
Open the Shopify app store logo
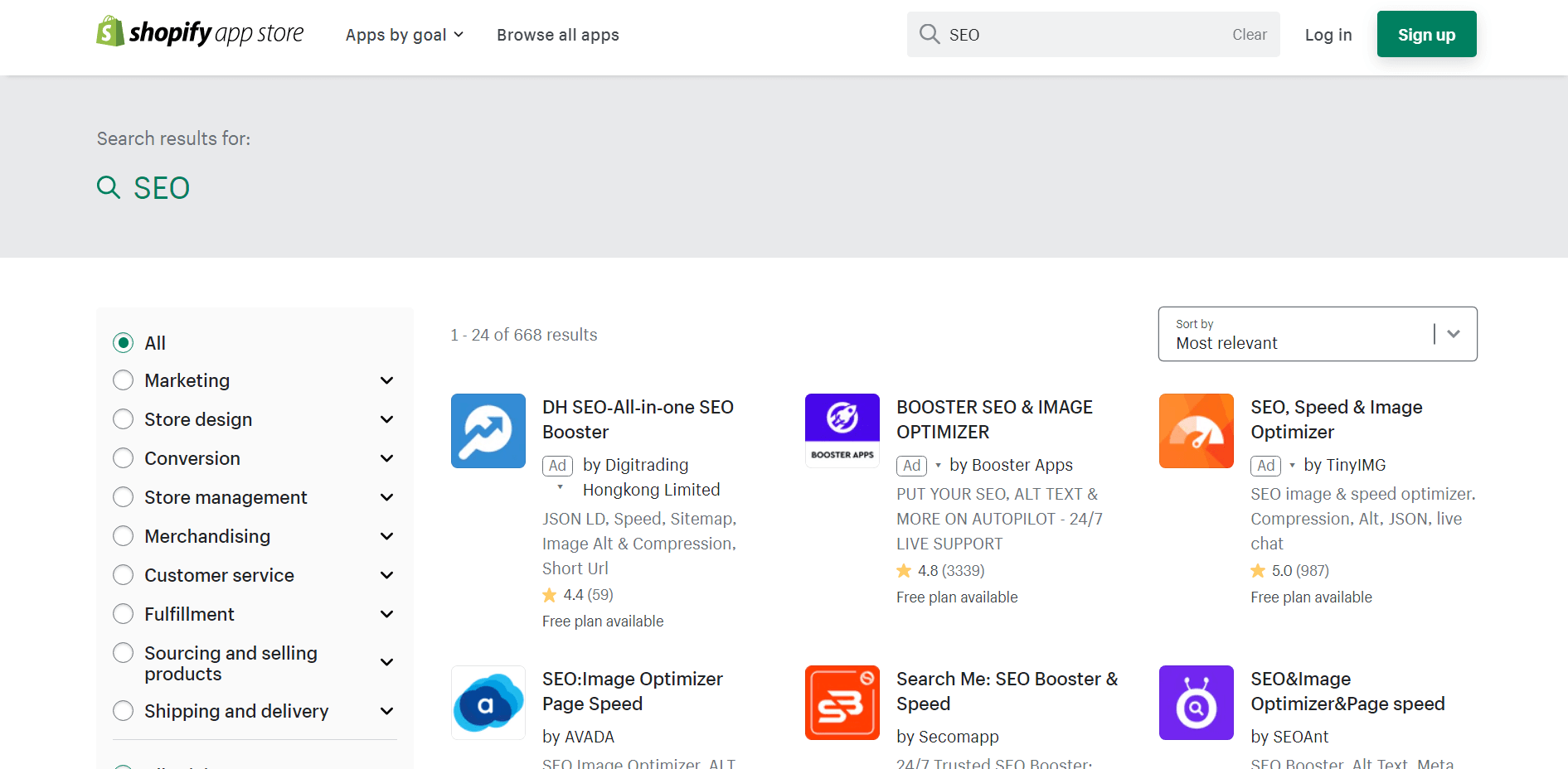pos(200,32)
